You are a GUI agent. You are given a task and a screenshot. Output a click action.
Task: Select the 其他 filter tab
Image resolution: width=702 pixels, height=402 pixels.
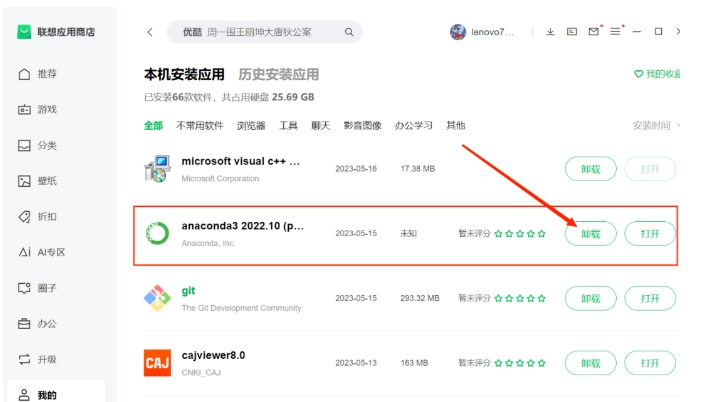click(456, 126)
